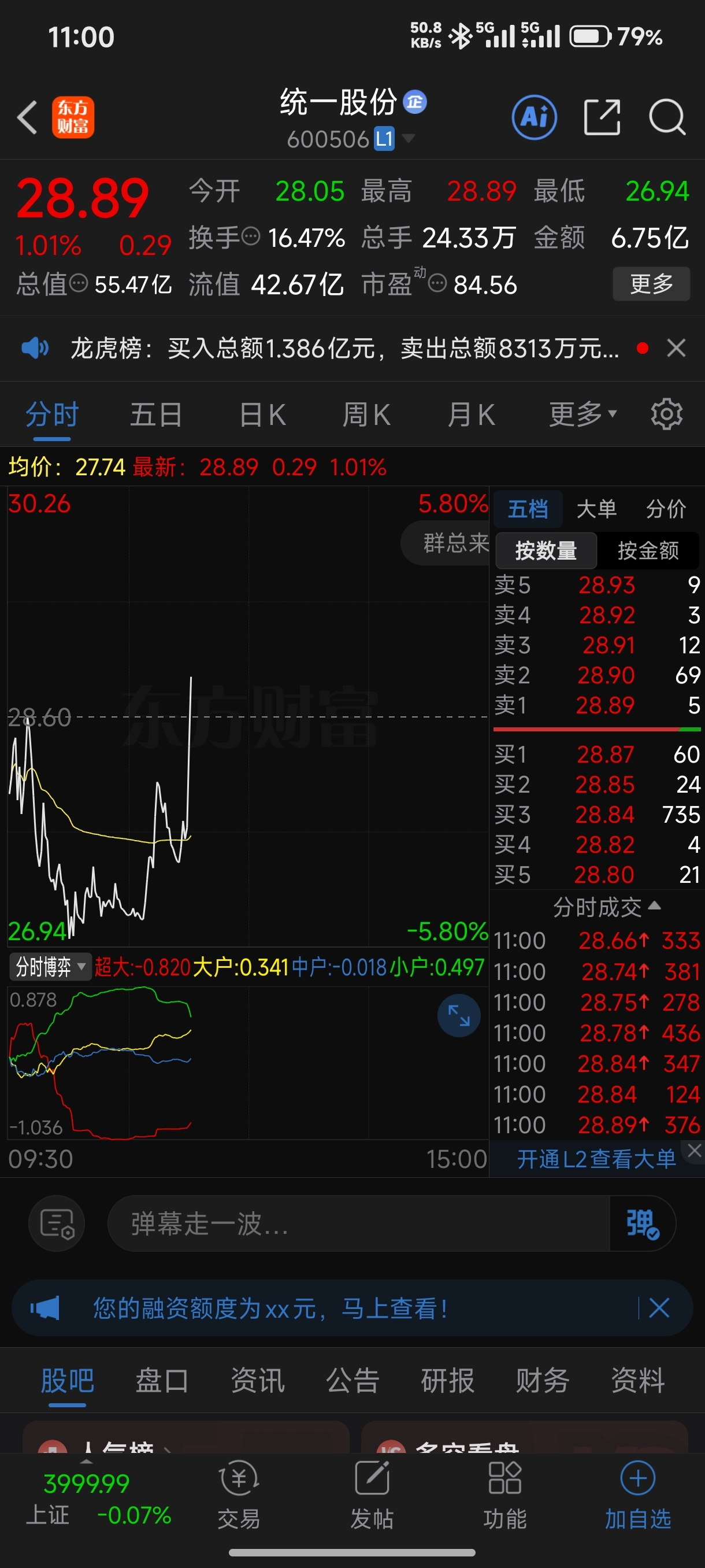This screenshot has height=1568, width=705.
Task: Tap the 买3 row at 28.84
Action: tap(597, 815)
